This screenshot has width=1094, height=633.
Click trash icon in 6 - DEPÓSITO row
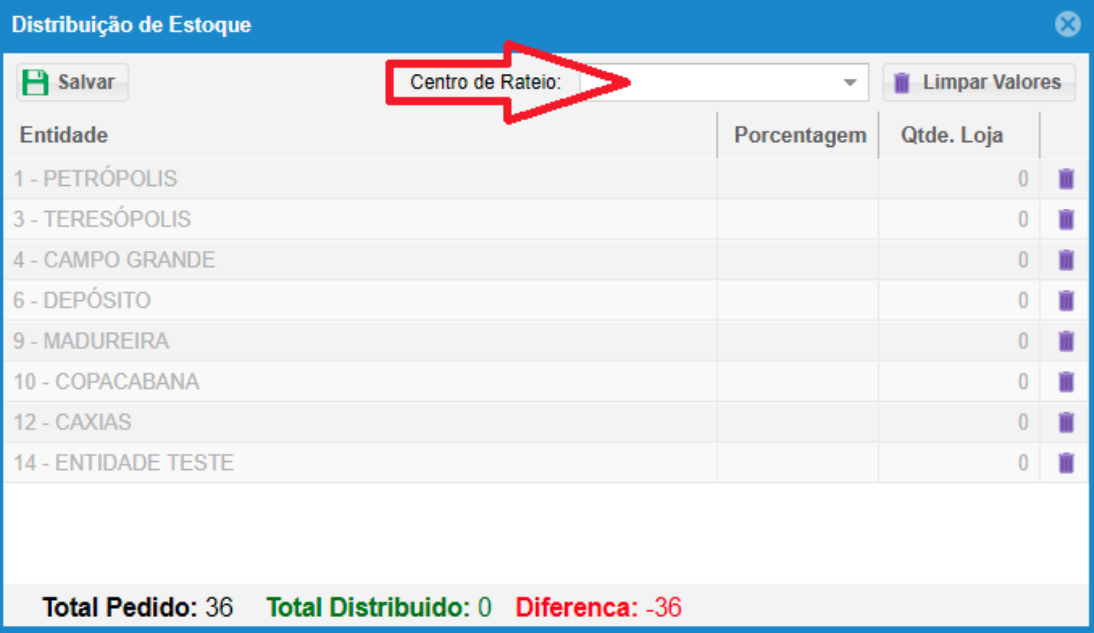(x=1066, y=301)
